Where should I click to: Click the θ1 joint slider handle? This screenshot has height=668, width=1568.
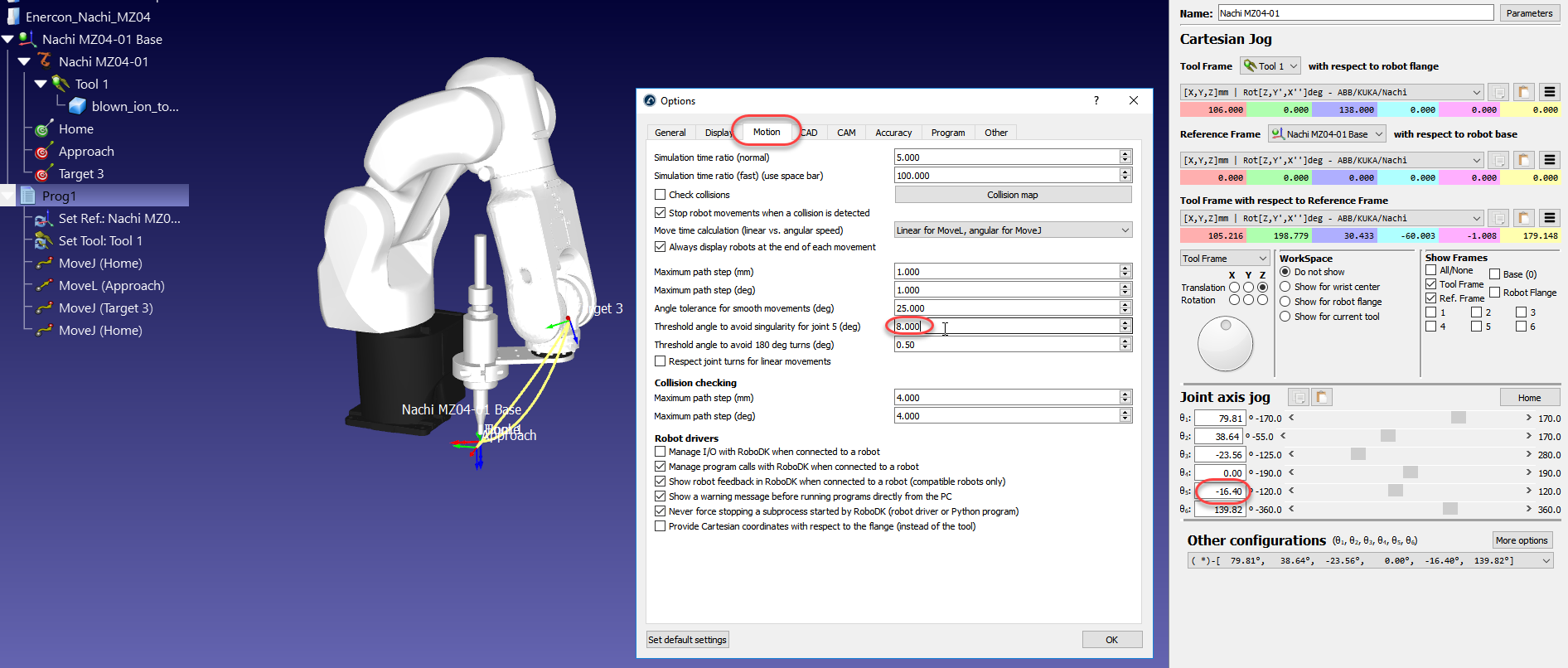[1459, 418]
